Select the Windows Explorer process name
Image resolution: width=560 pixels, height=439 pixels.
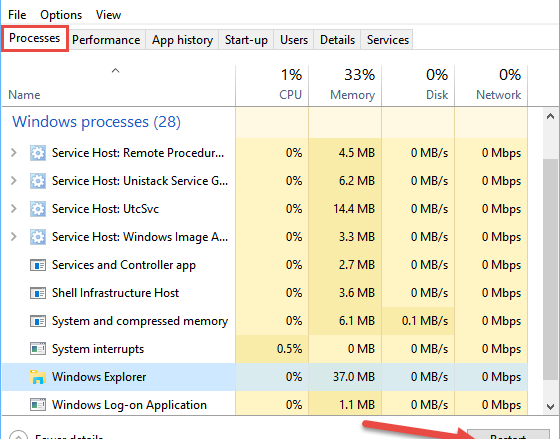click(x=99, y=377)
